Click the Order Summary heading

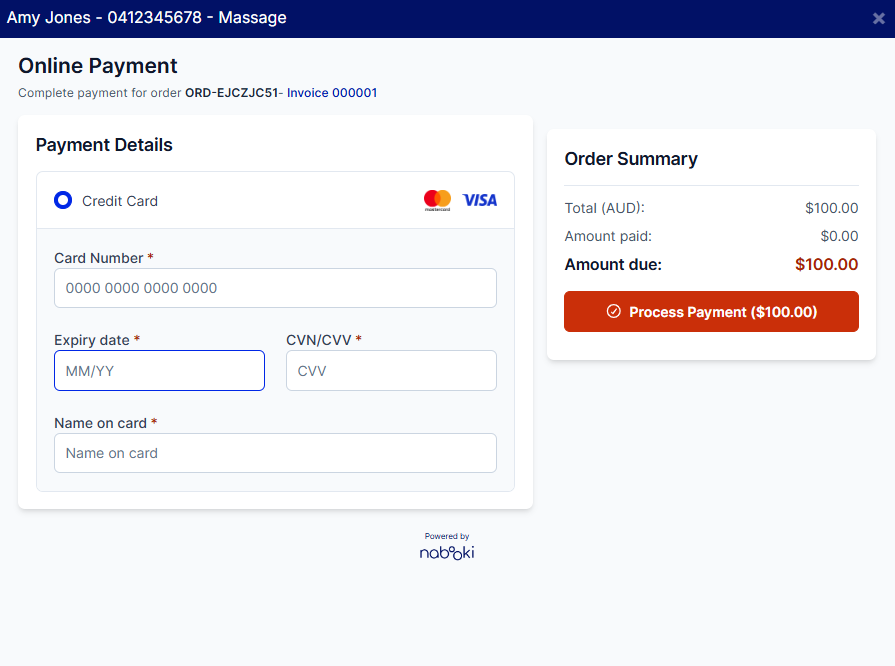click(x=631, y=159)
